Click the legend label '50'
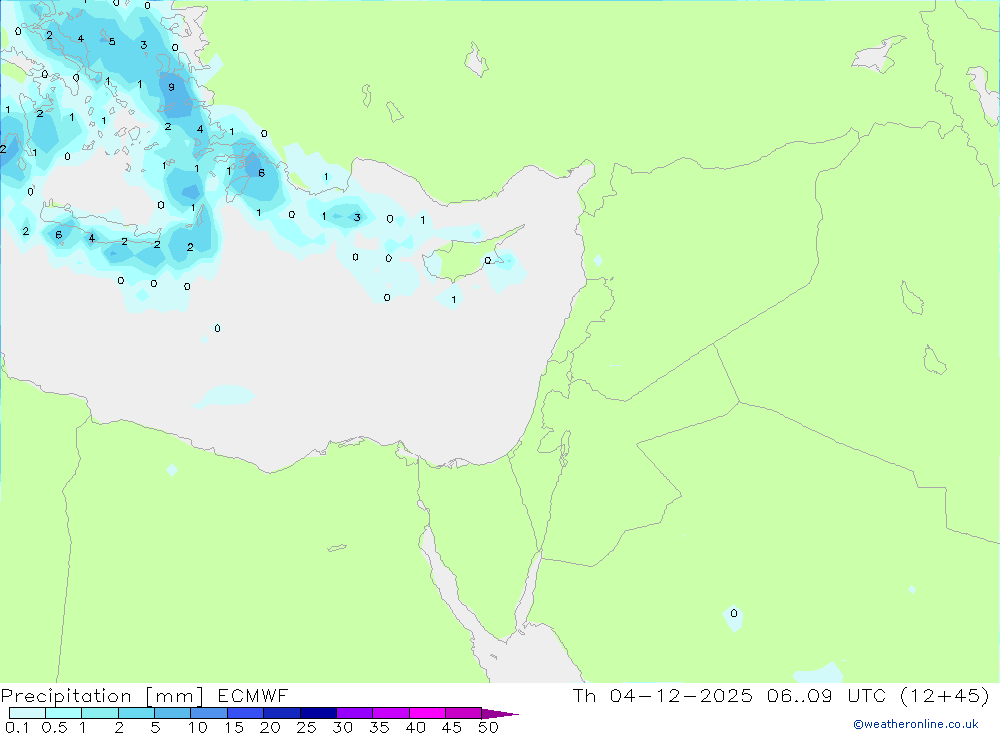 coord(488,727)
